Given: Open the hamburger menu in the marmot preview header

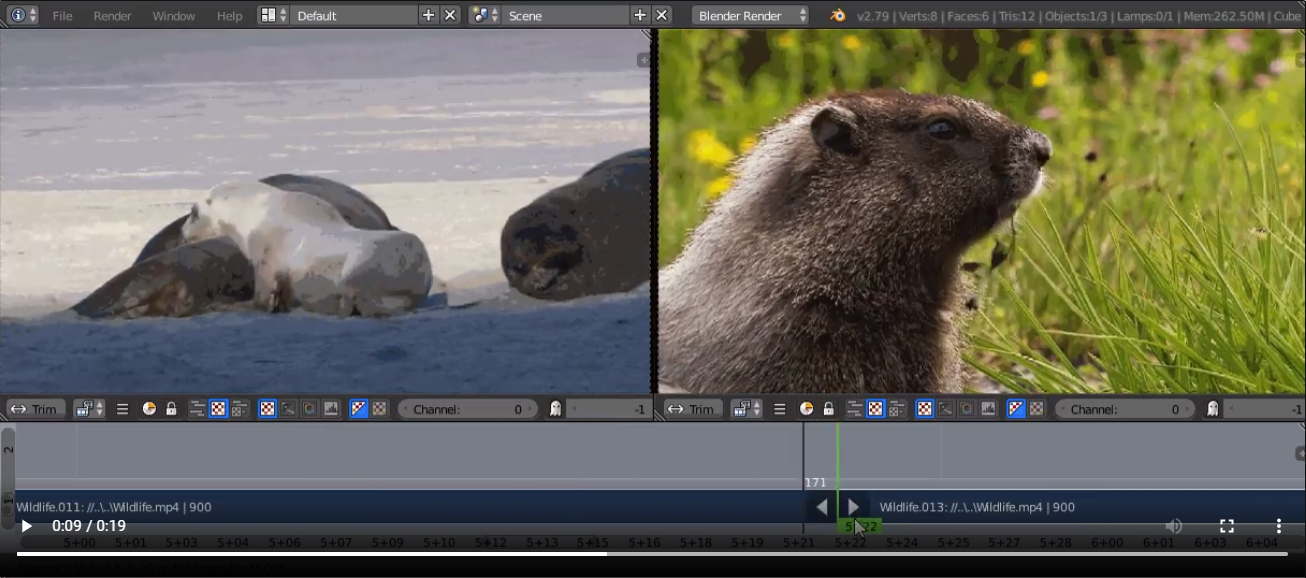Looking at the screenshot, I should pyautogui.click(x=779, y=409).
